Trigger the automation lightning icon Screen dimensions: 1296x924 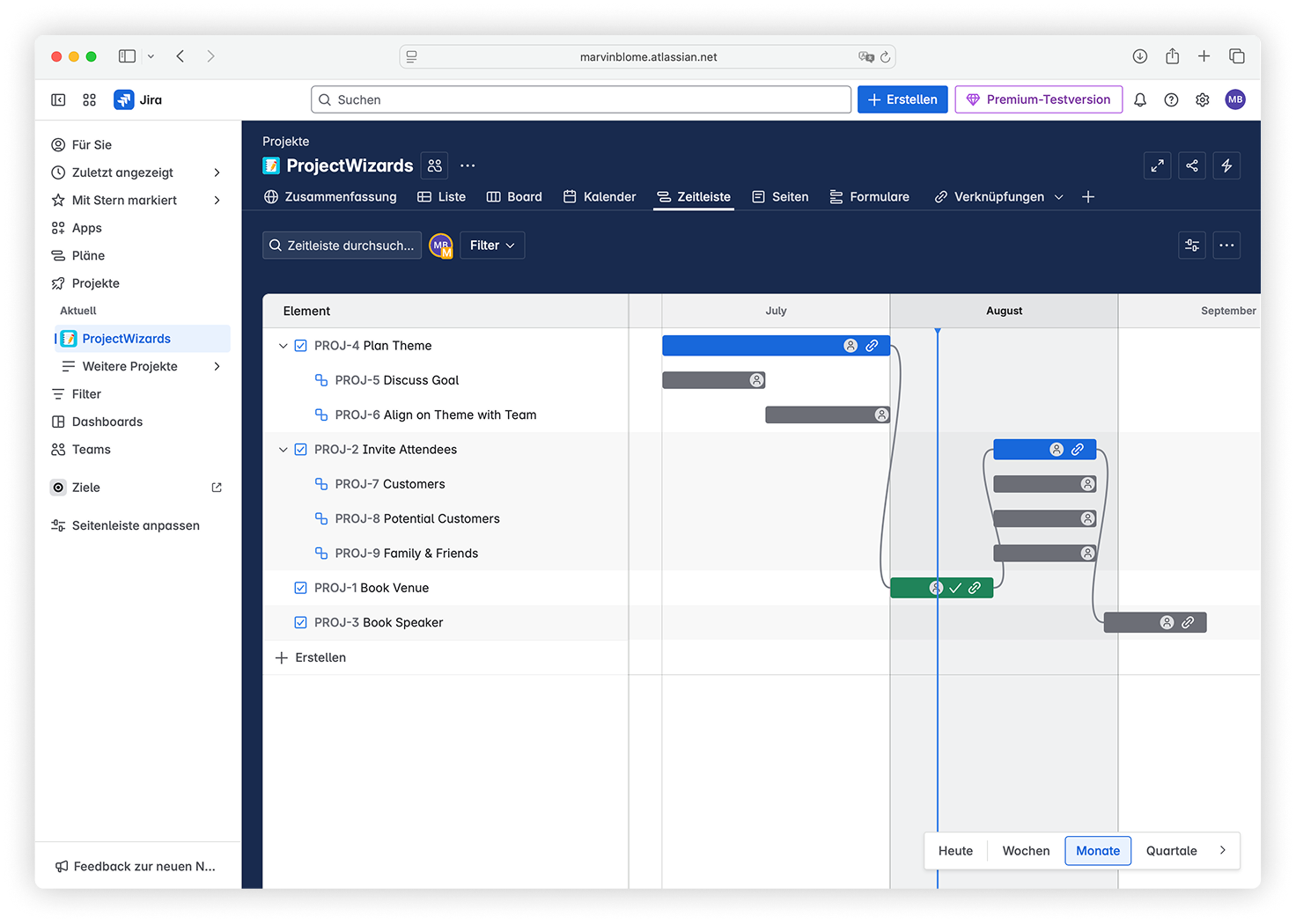click(1226, 165)
